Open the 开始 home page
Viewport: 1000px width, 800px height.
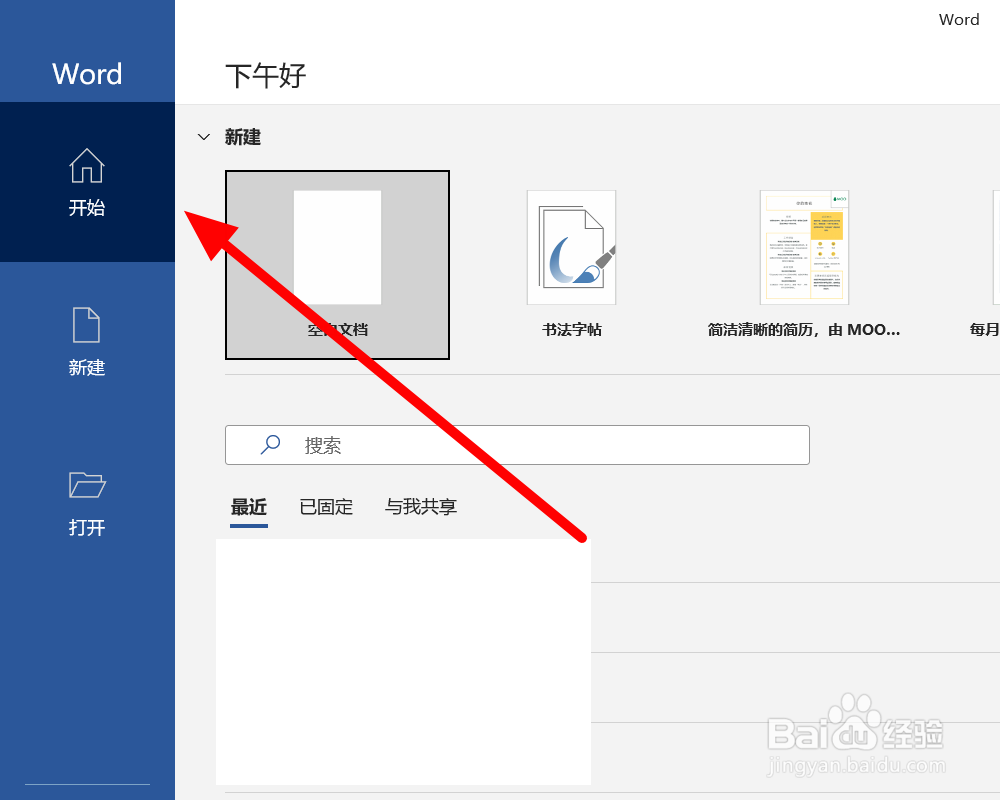pyautogui.click(x=87, y=182)
